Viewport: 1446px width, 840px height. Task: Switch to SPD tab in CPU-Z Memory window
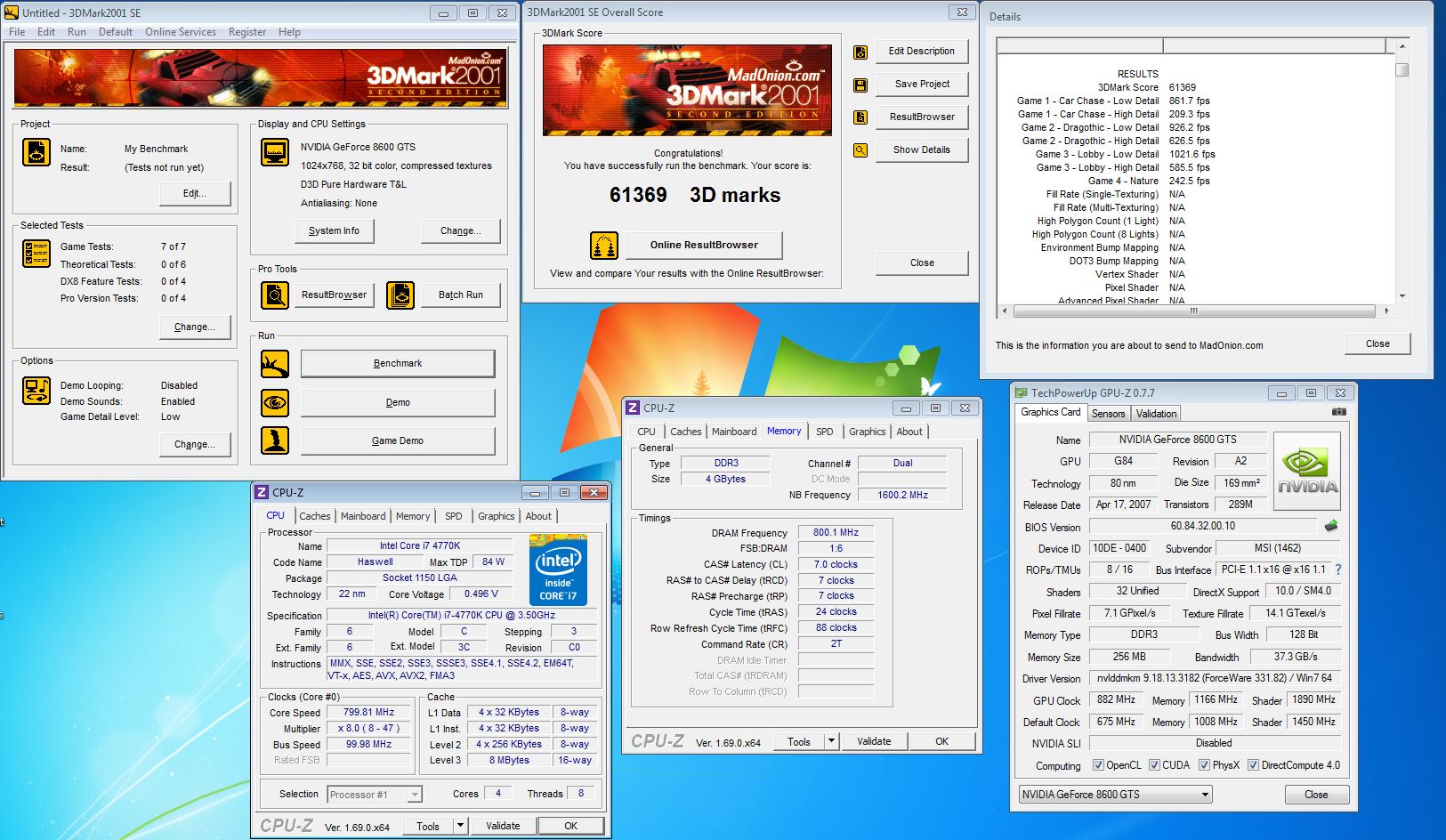point(825,432)
